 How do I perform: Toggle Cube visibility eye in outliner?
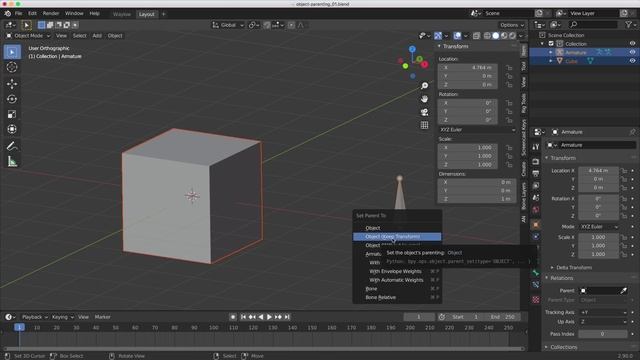pos(632,61)
